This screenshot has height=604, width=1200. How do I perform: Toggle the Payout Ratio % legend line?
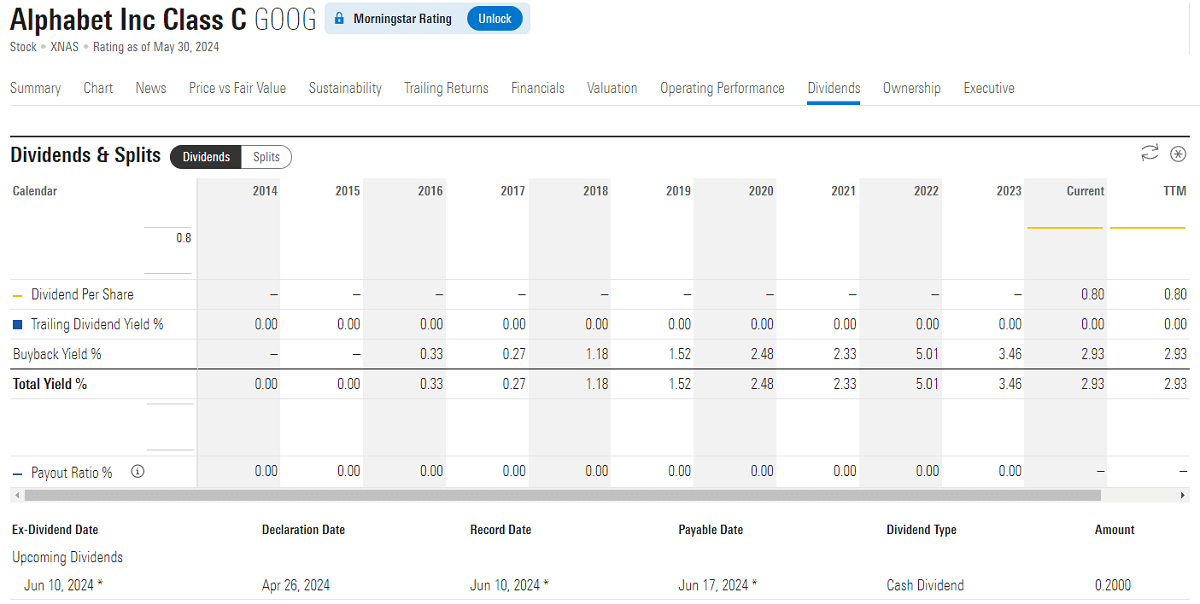(x=62, y=472)
